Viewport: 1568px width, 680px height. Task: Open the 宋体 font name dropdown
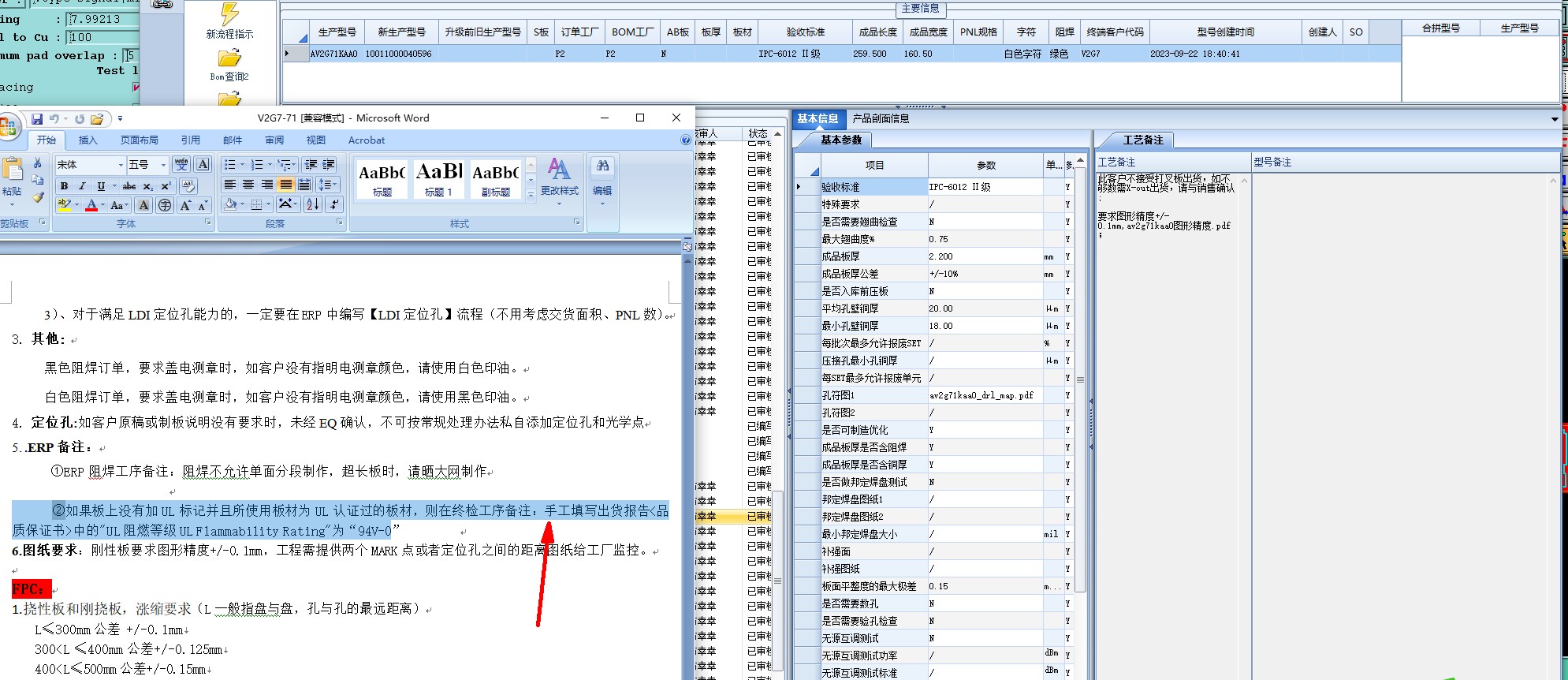(x=121, y=165)
